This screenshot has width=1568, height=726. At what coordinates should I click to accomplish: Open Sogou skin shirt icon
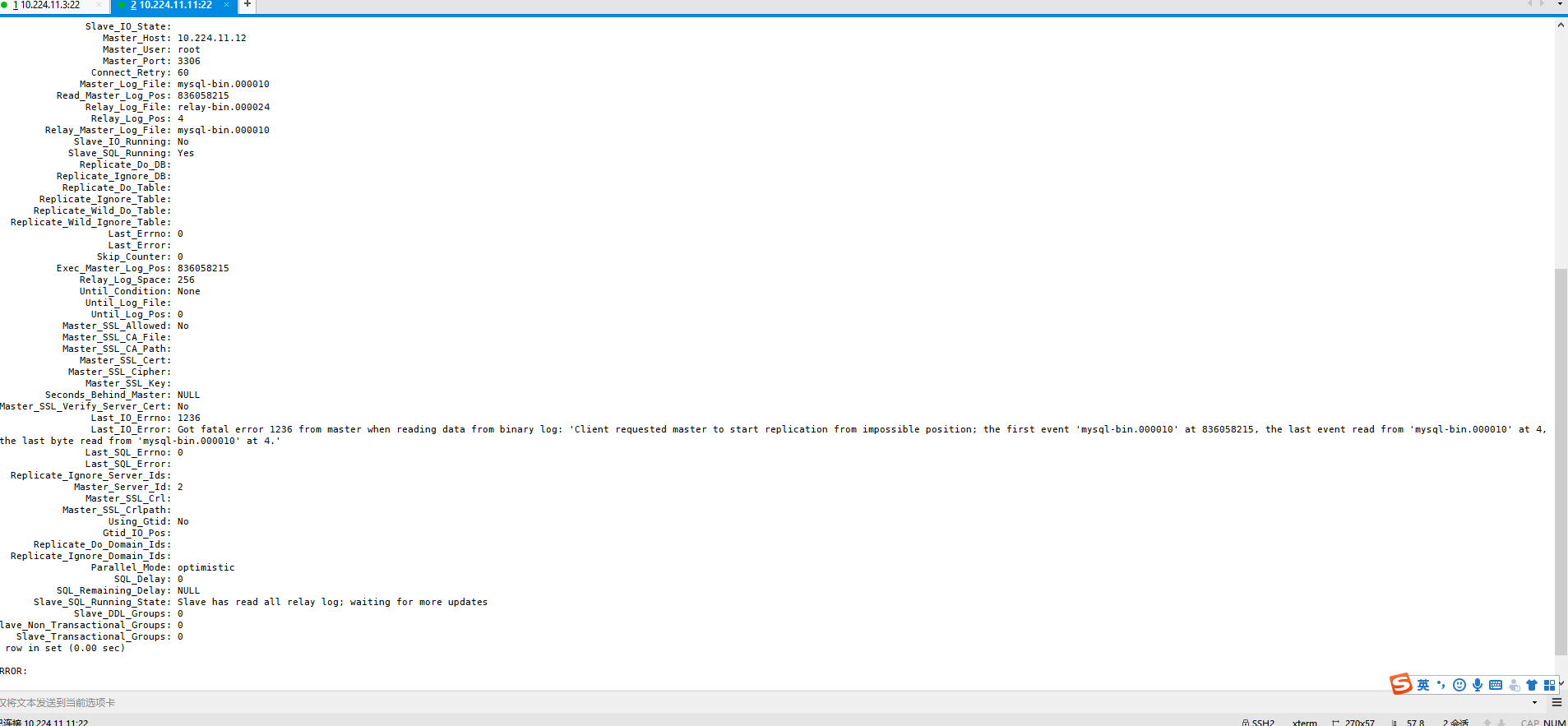click(1532, 685)
